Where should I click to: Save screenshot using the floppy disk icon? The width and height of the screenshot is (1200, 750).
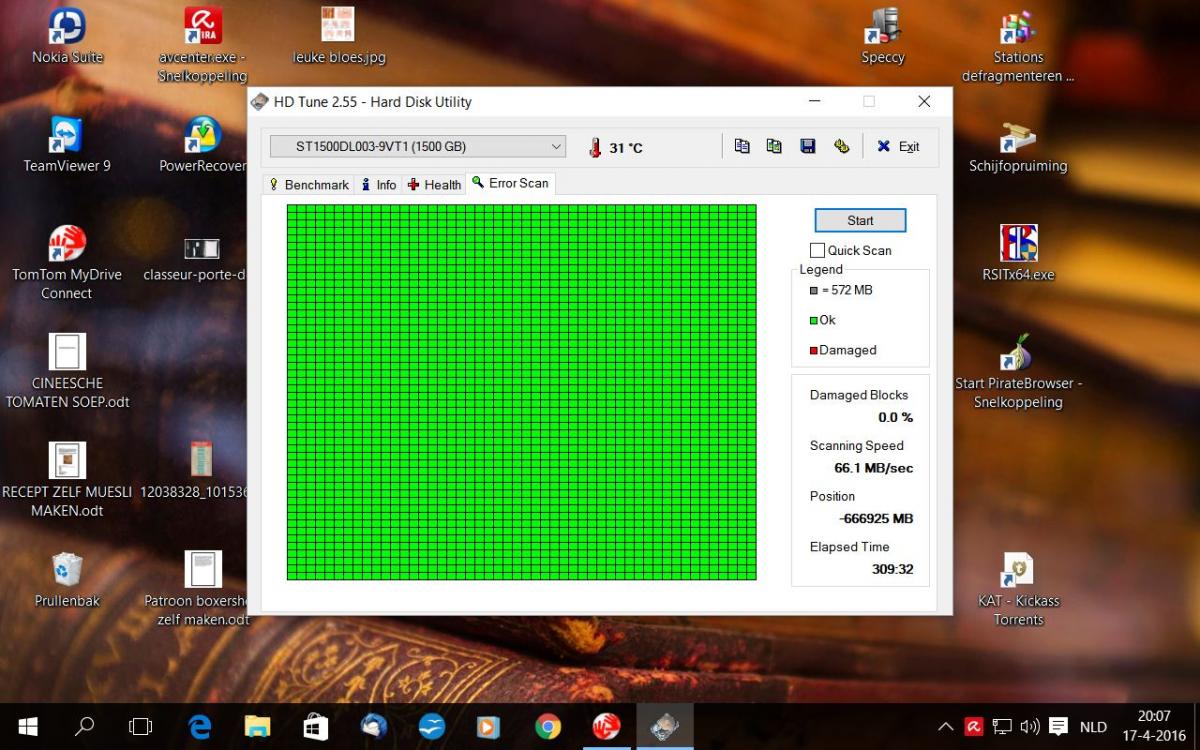(808, 146)
